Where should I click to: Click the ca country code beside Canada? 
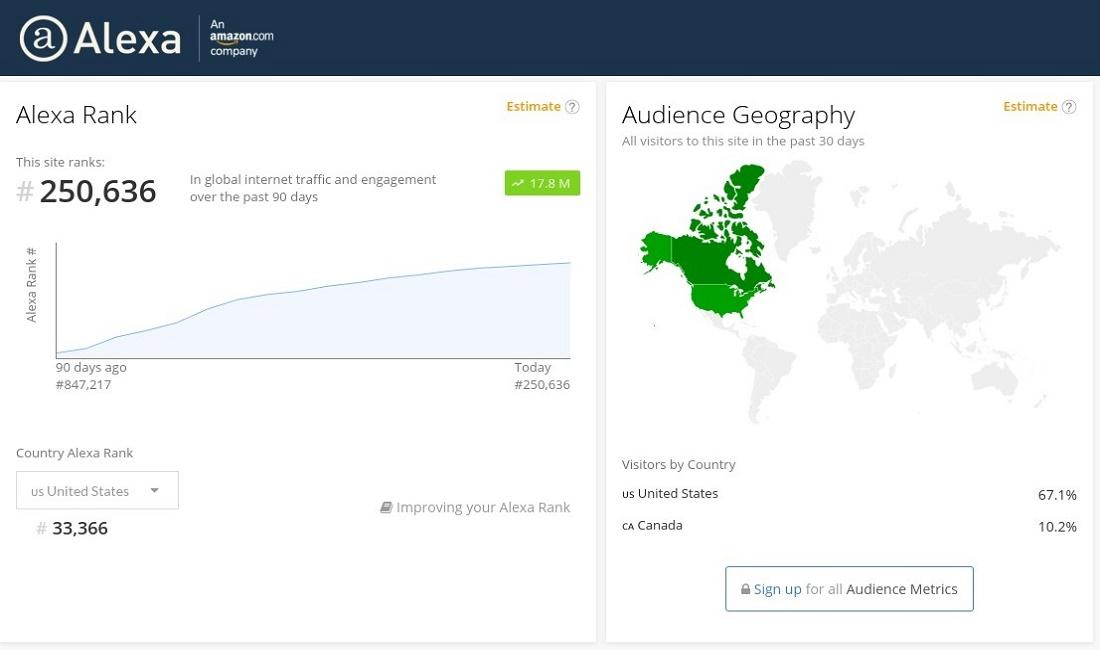[629, 527]
